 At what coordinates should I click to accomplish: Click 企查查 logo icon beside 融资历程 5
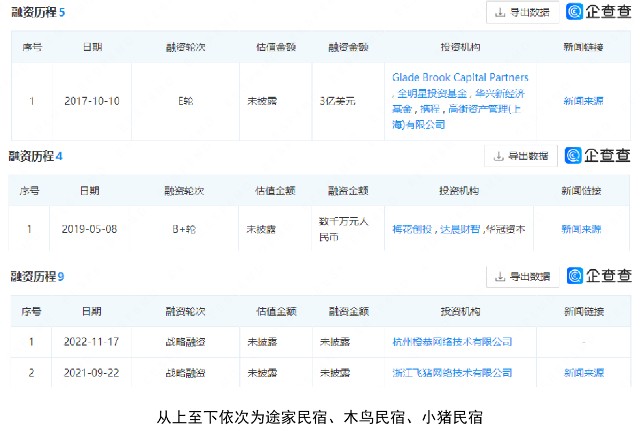click(x=574, y=11)
